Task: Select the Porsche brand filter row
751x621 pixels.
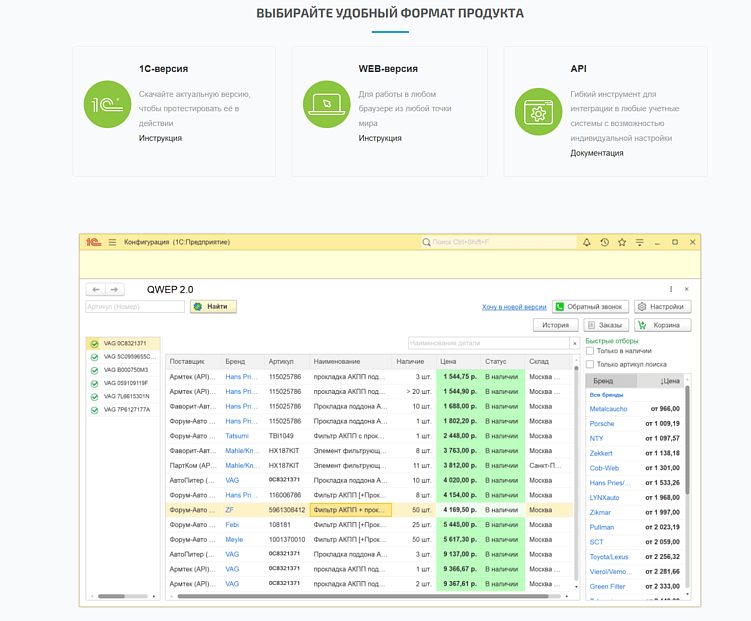Action: [x=602, y=423]
